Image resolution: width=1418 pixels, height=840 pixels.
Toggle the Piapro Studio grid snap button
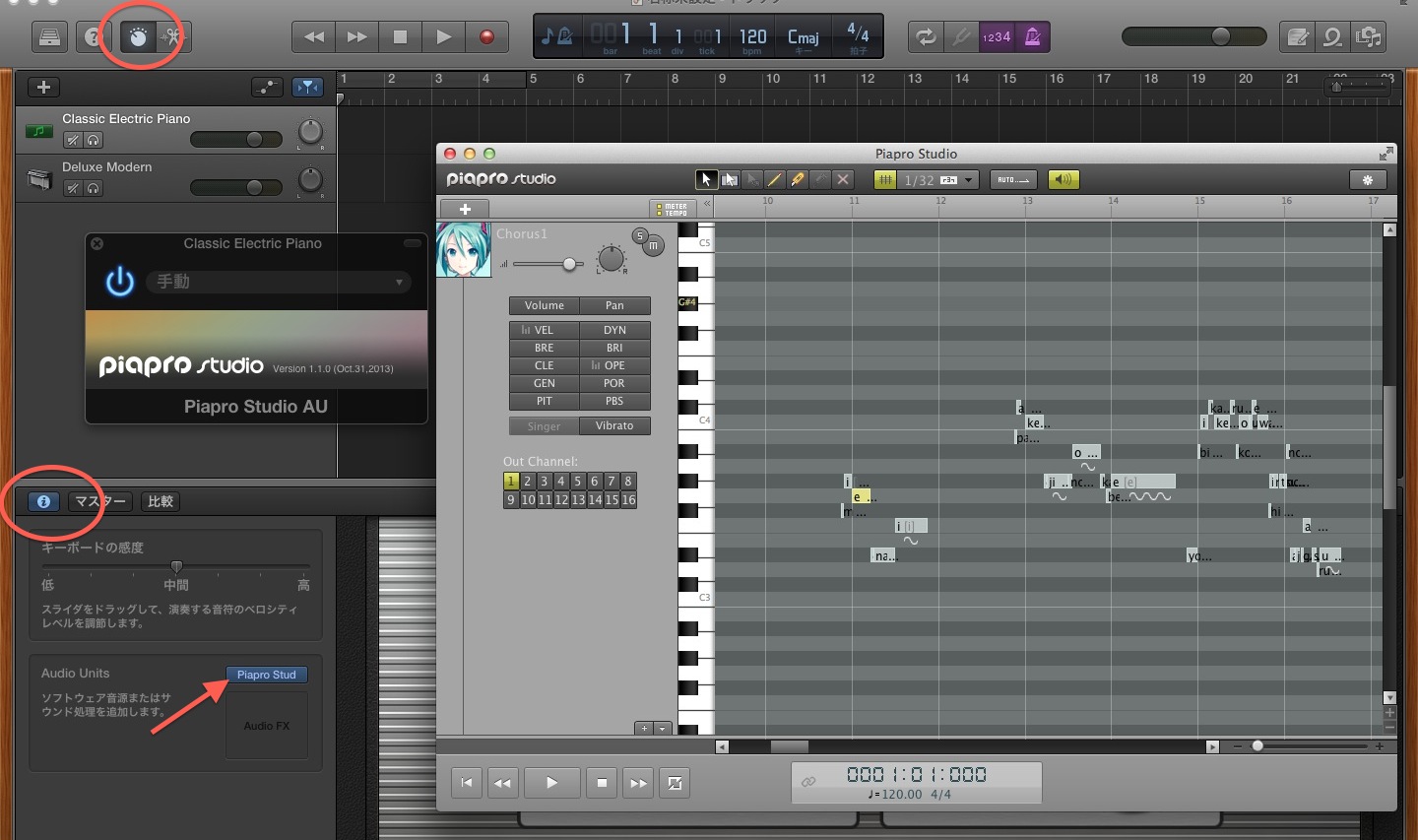tap(885, 179)
